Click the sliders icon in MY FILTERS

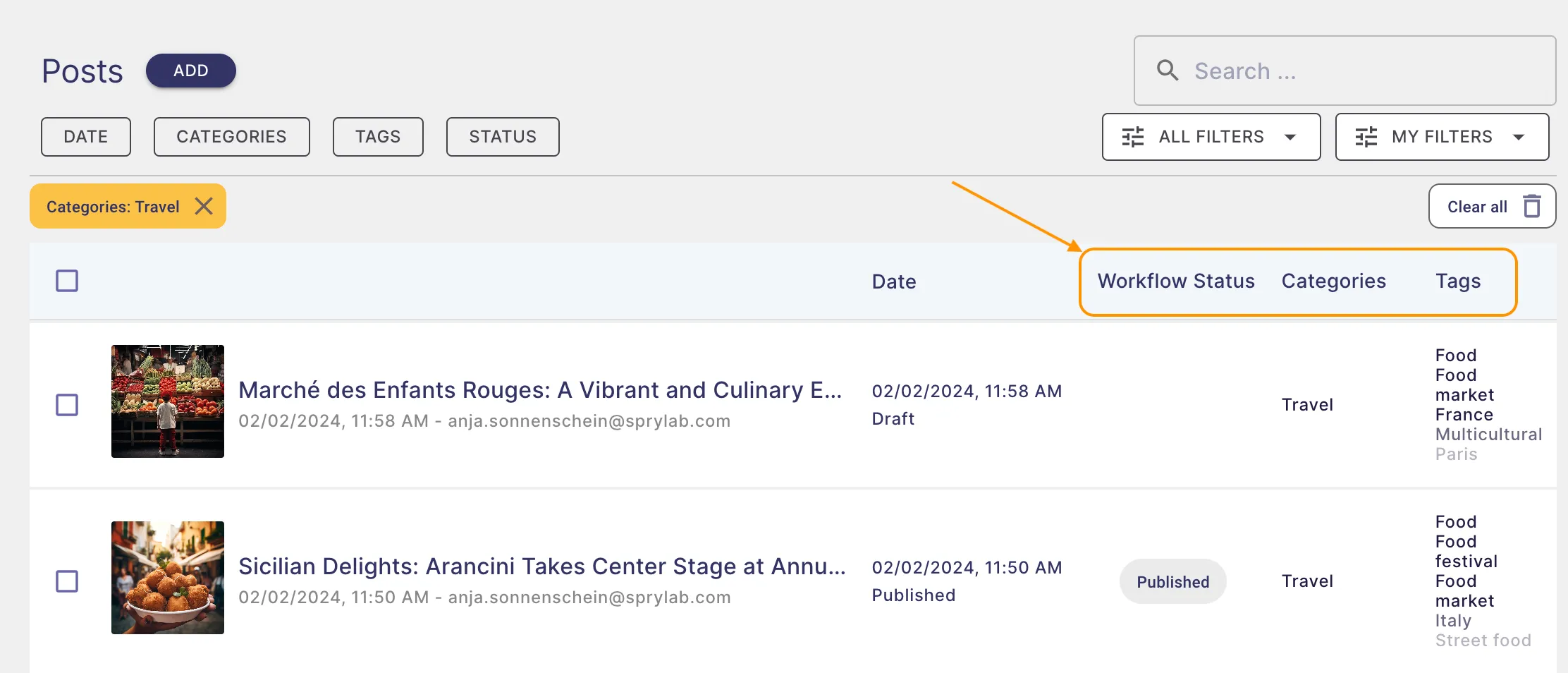(x=1366, y=137)
